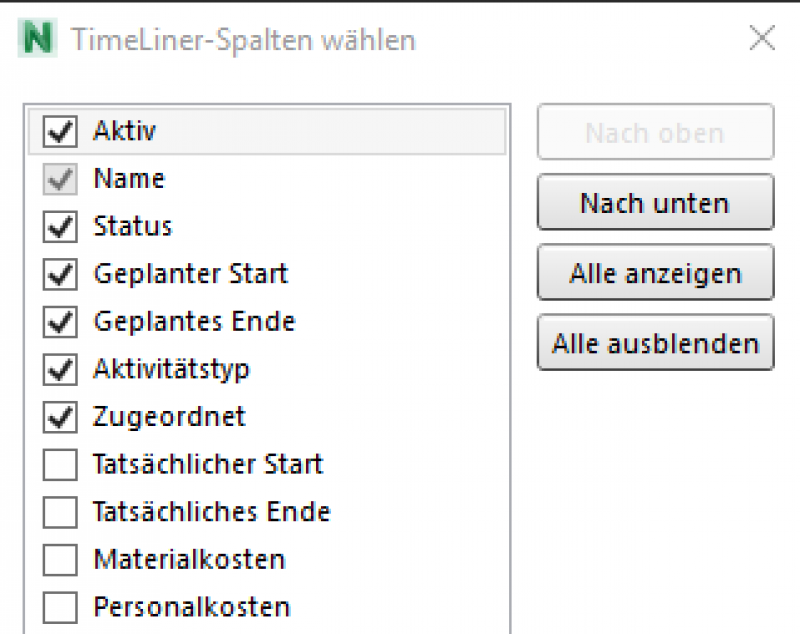Click the Navisworks logo icon in title bar
Image resolution: width=800 pixels, height=634 pixels.
pos(39,40)
